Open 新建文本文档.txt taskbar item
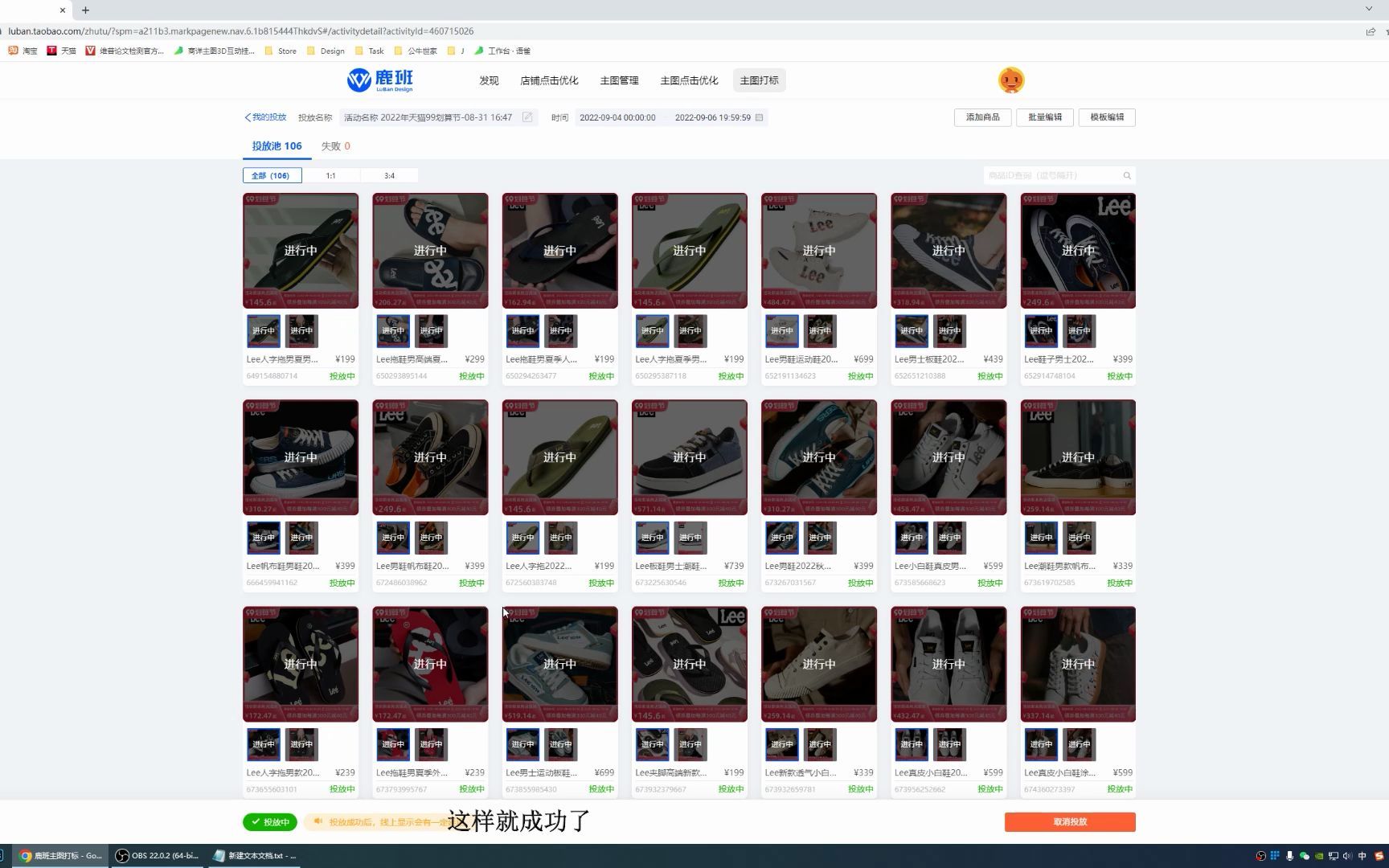Screen dimensions: 1389x868 pyautogui.click(x=255, y=856)
